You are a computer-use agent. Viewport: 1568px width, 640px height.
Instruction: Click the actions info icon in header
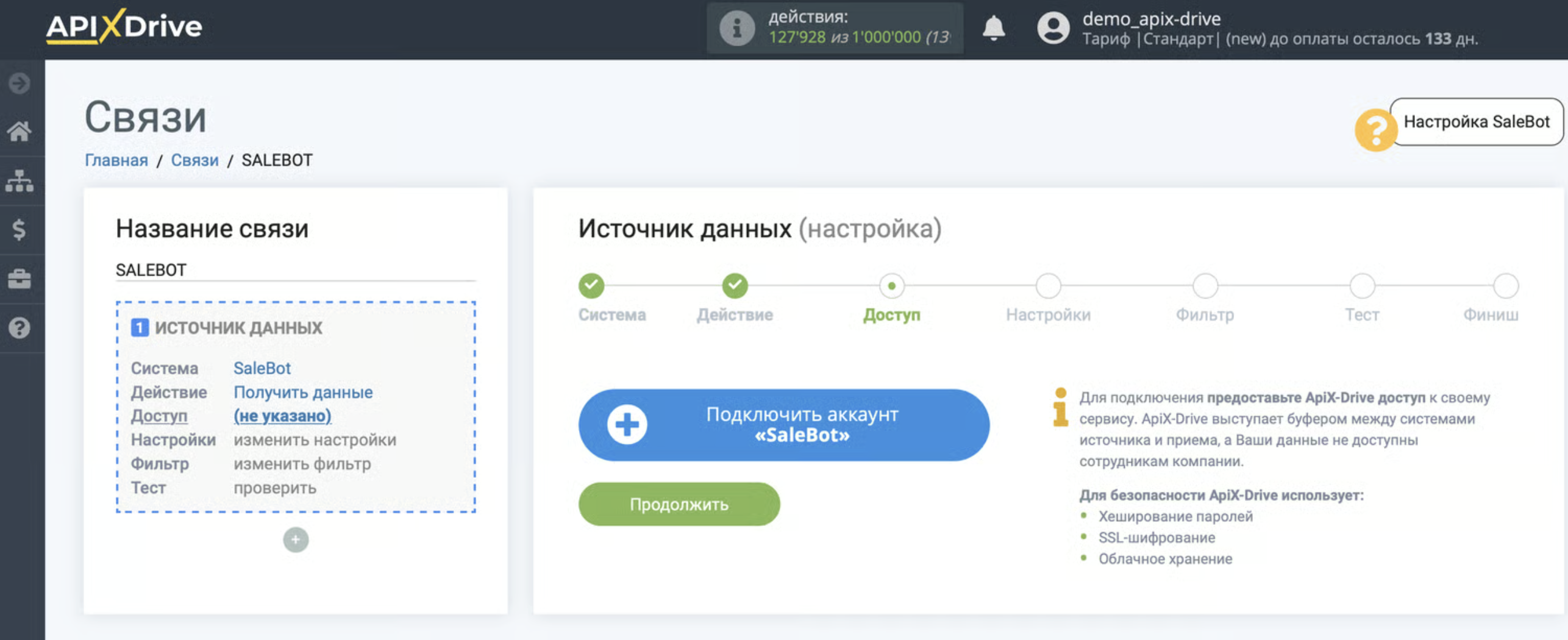[x=736, y=28]
